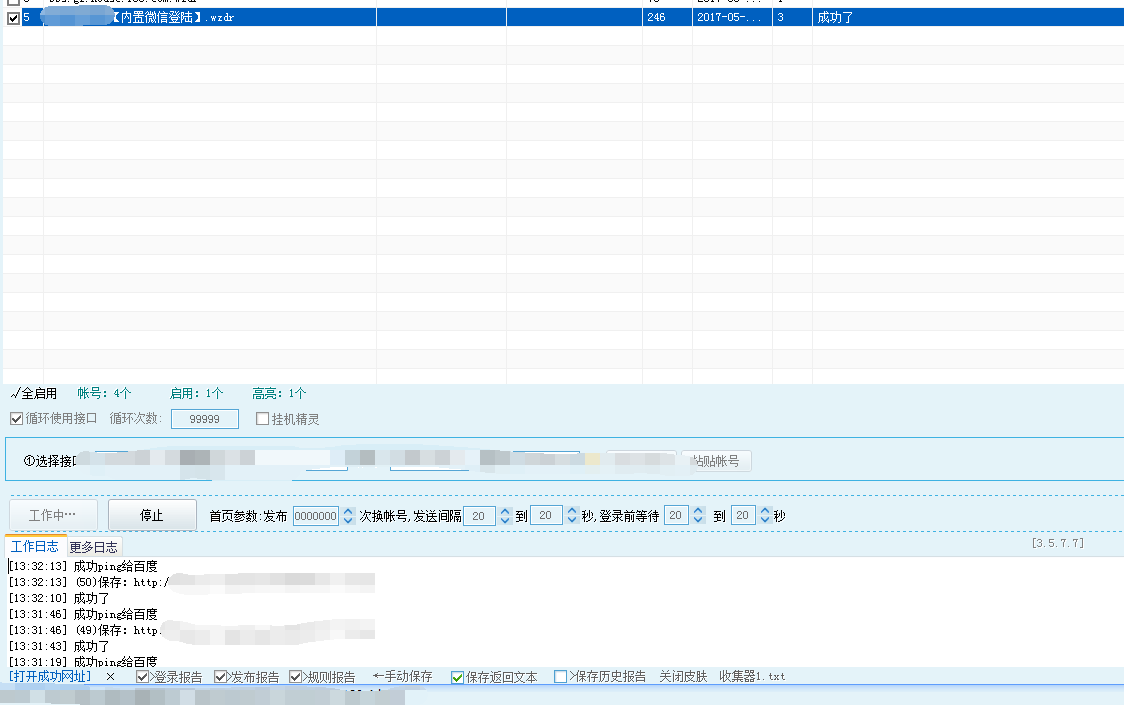Click the 关闭皮肤 link

[x=681, y=676]
